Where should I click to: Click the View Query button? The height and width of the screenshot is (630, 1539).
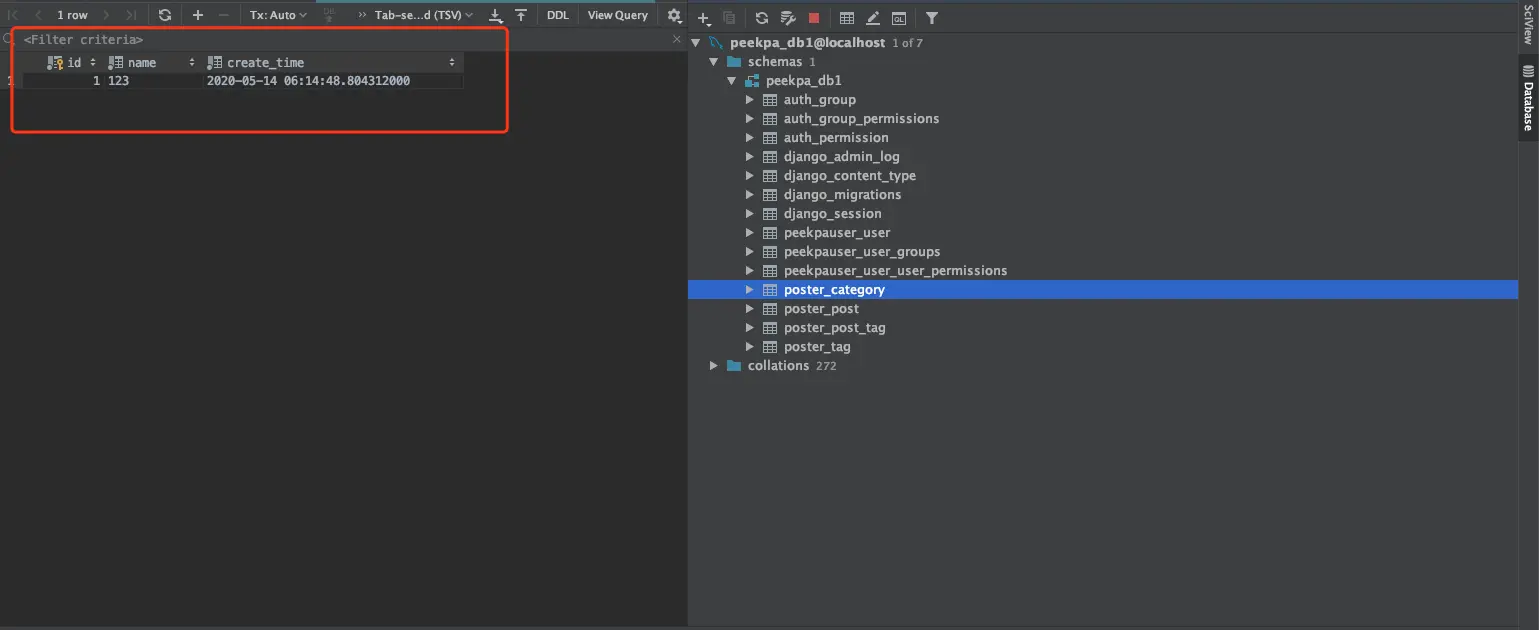(x=618, y=15)
